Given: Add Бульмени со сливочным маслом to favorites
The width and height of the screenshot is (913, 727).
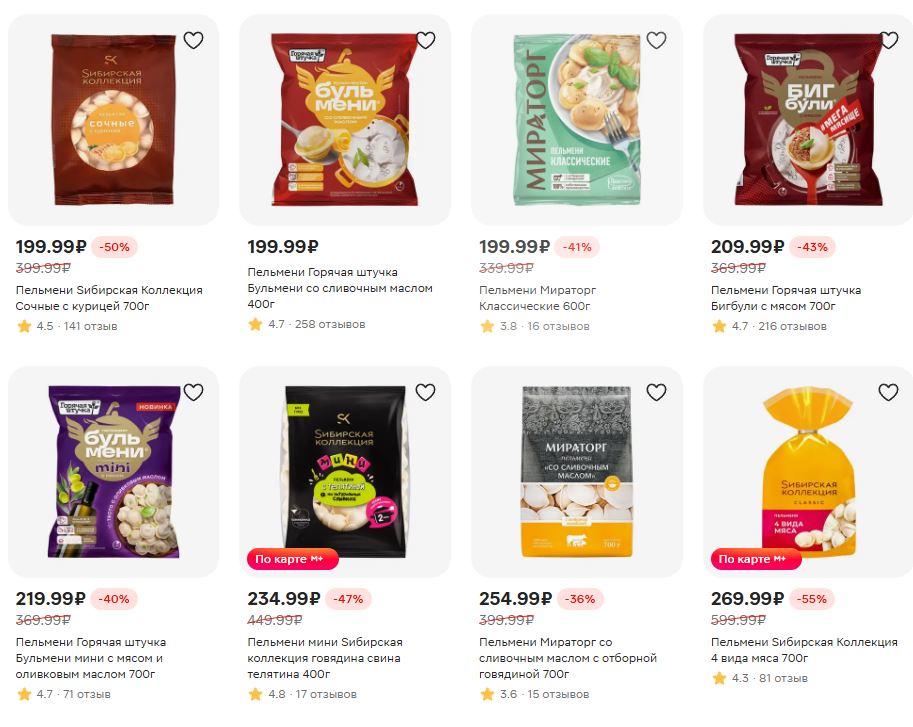Looking at the screenshot, I should (x=426, y=40).
